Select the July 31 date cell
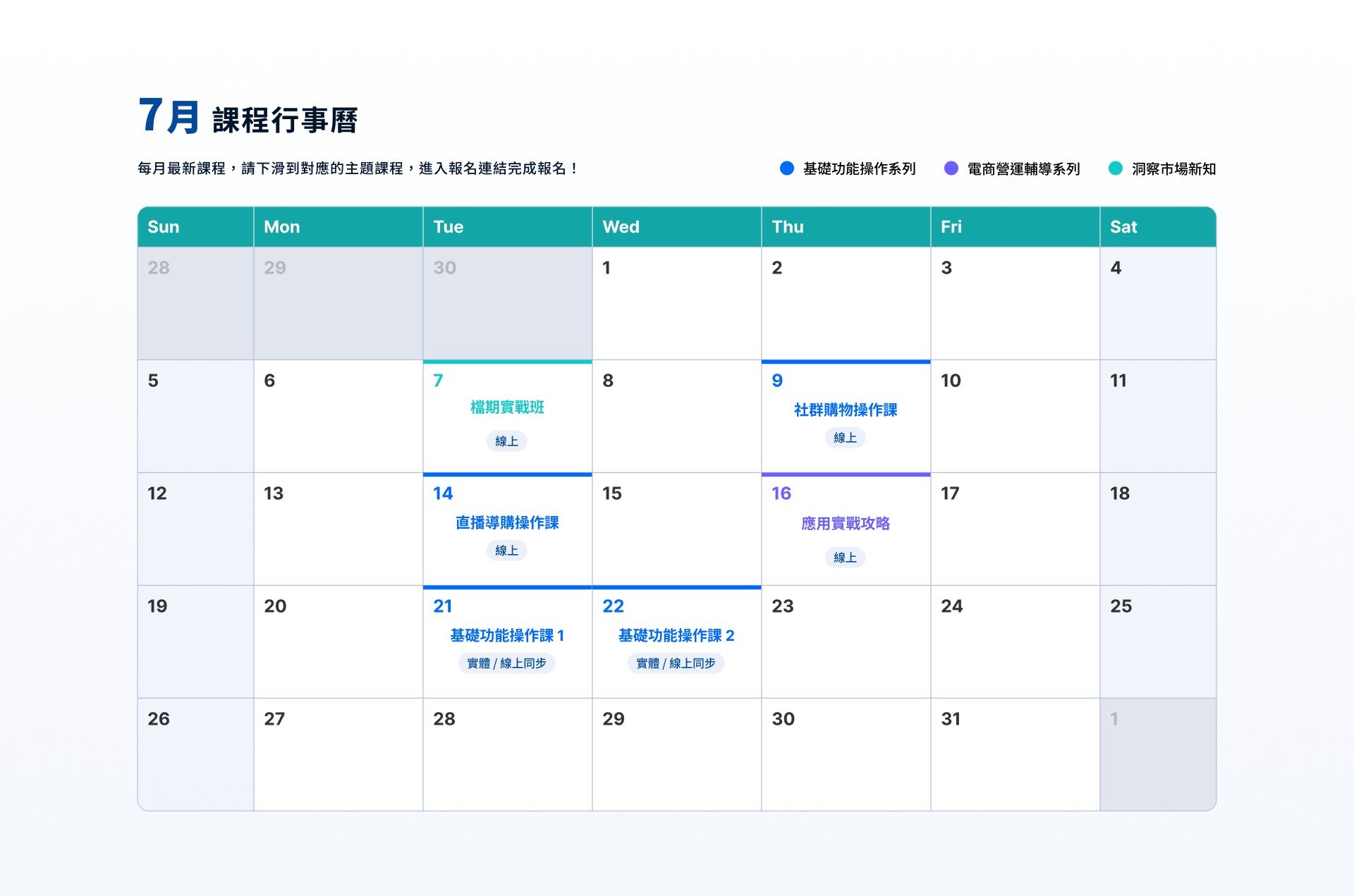1354x896 pixels. point(1015,754)
